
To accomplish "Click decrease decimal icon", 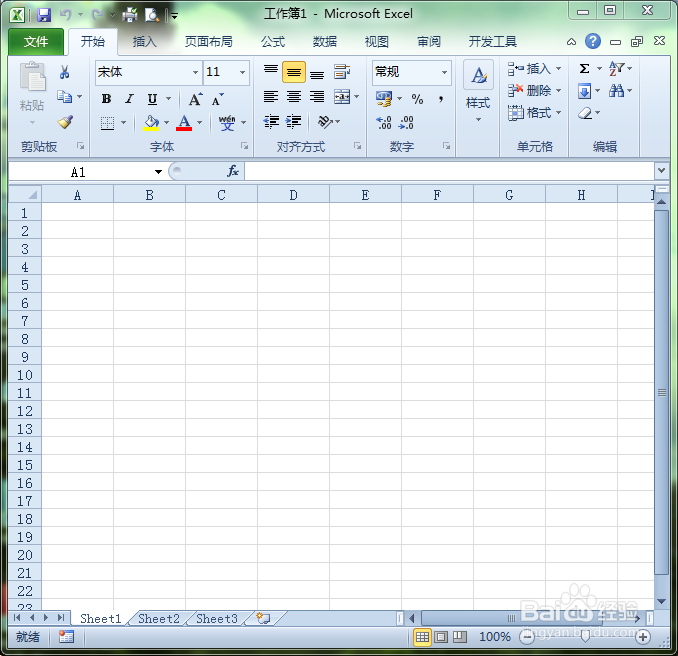I will pyautogui.click(x=406, y=122).
